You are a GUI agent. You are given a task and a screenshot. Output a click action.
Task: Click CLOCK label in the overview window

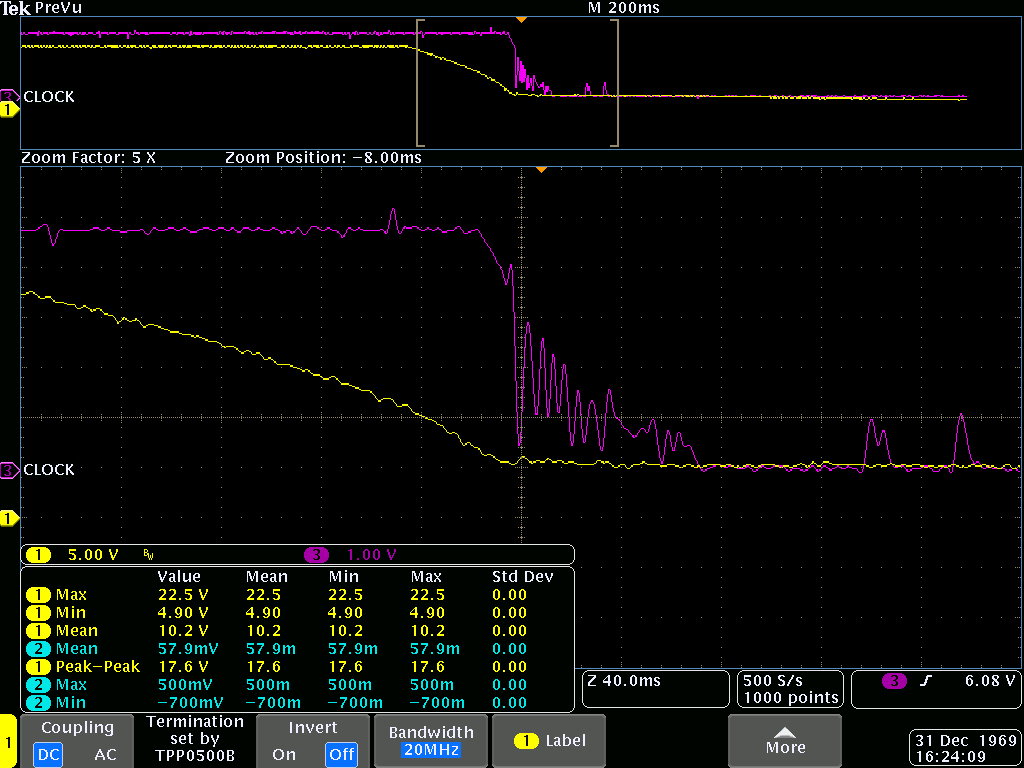coord(48,97)
